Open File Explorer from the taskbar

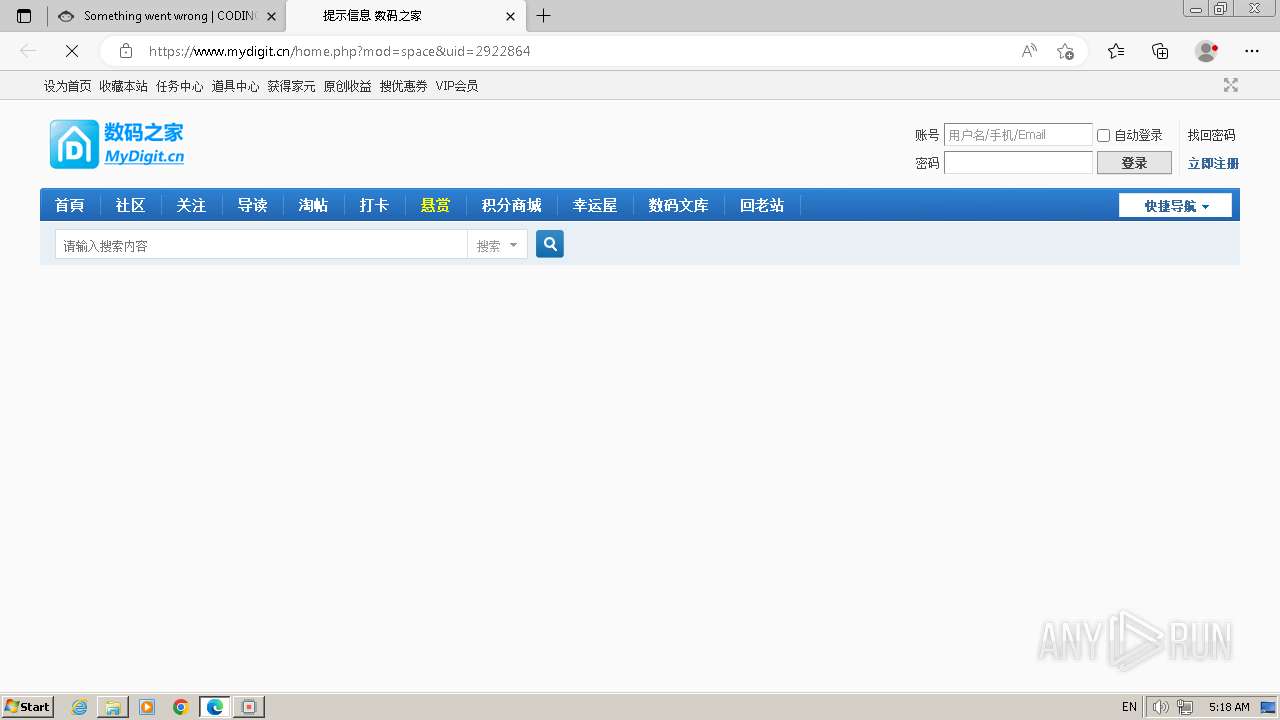pos(113,707)
